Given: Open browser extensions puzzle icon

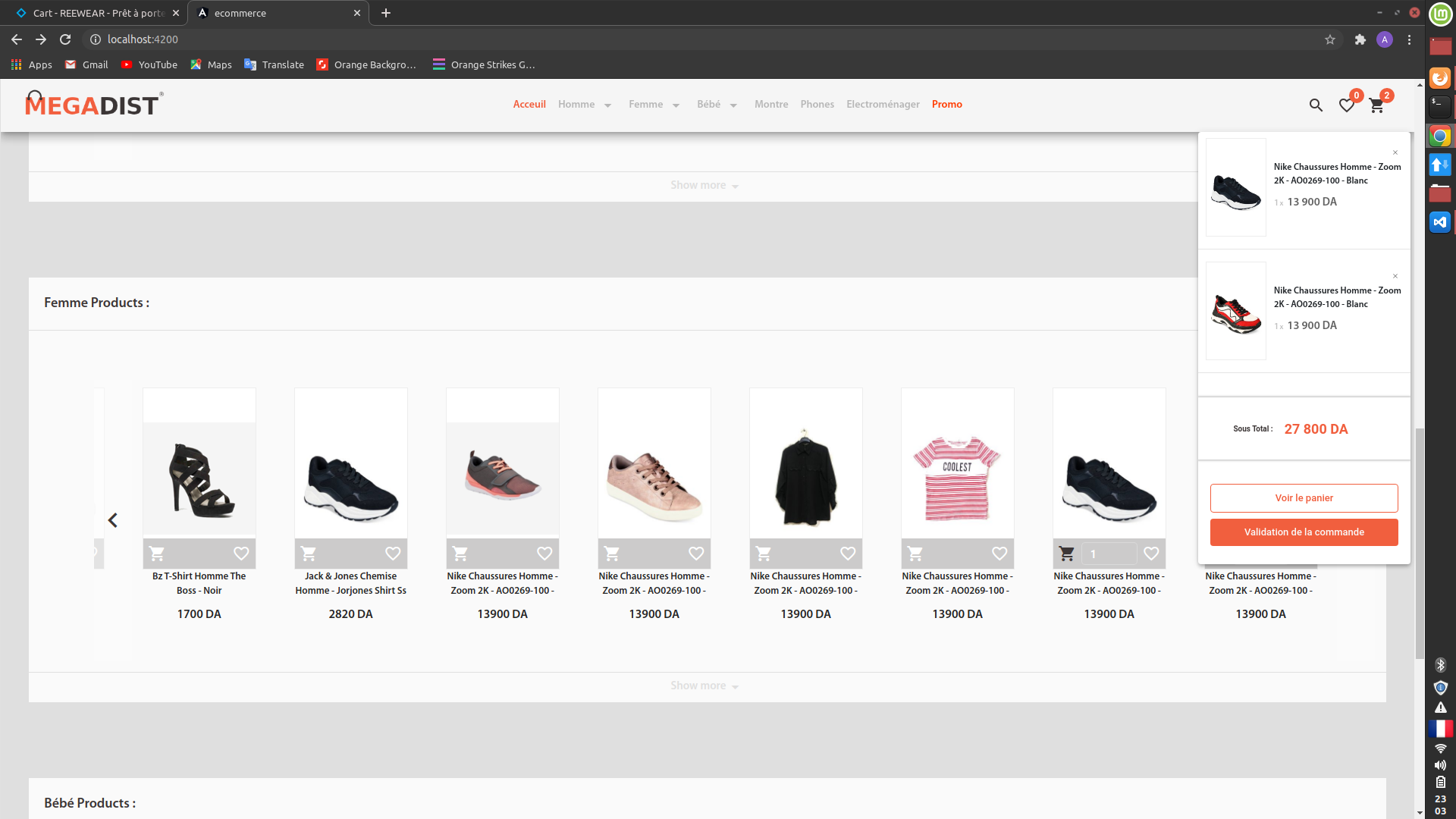Looking at the screenshot, I should click(1360, 39).
